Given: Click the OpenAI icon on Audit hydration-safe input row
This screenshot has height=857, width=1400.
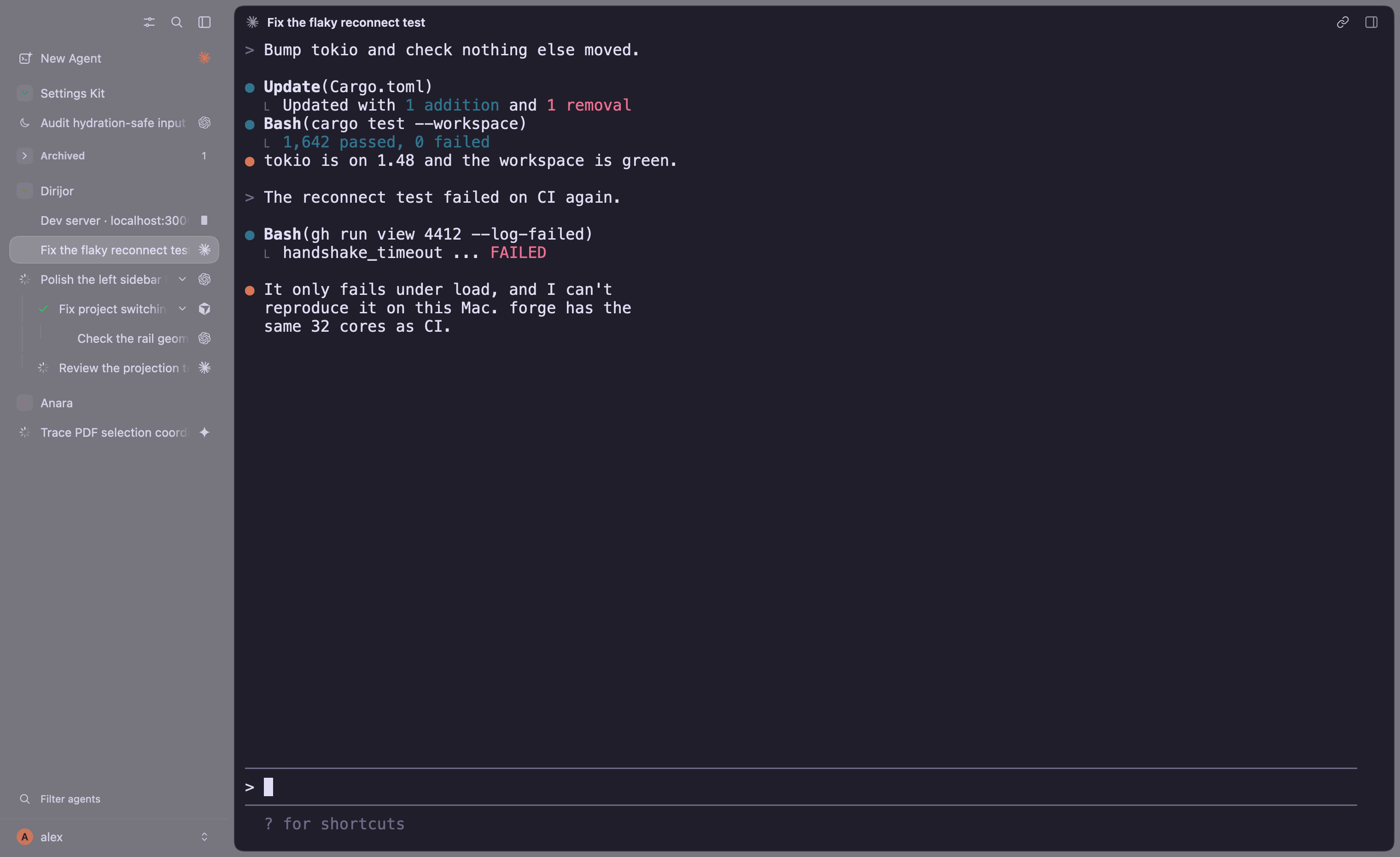Looking at the screenshot, I should pos(204,123).
